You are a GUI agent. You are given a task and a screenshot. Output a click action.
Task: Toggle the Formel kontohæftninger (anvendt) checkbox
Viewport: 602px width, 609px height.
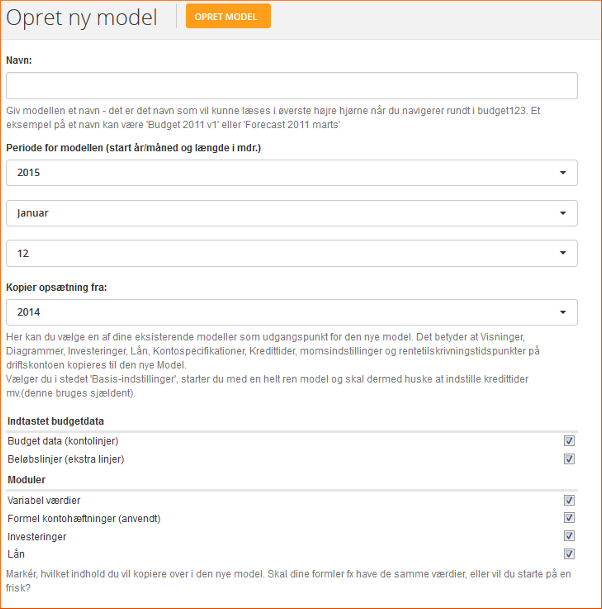pos(569,518)
